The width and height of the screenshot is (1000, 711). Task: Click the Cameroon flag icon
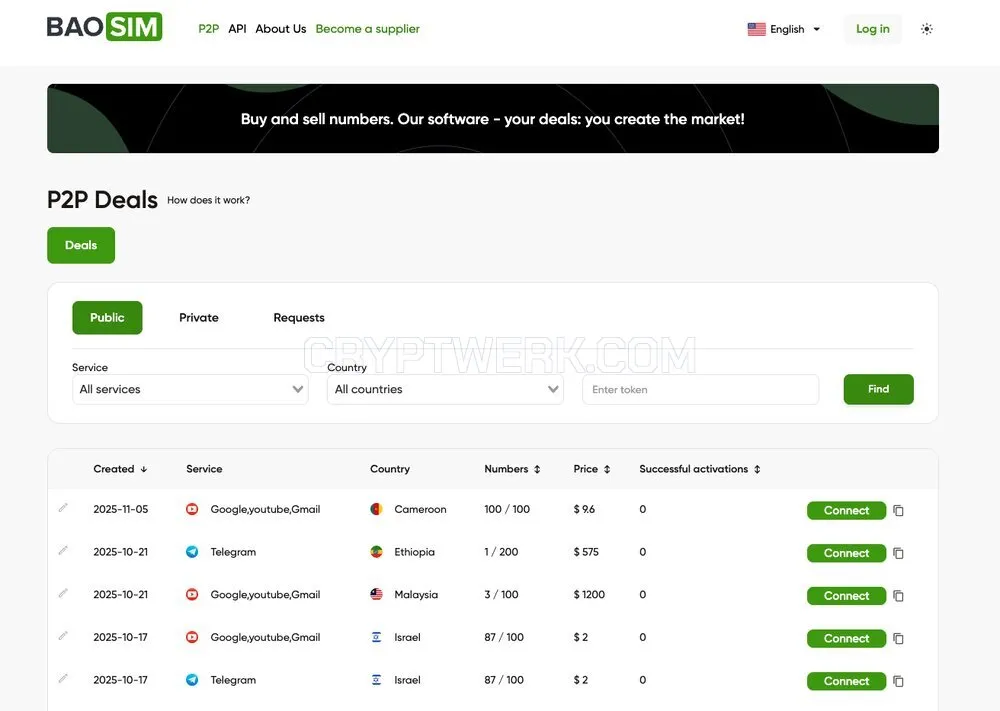[x=376, y=509]
